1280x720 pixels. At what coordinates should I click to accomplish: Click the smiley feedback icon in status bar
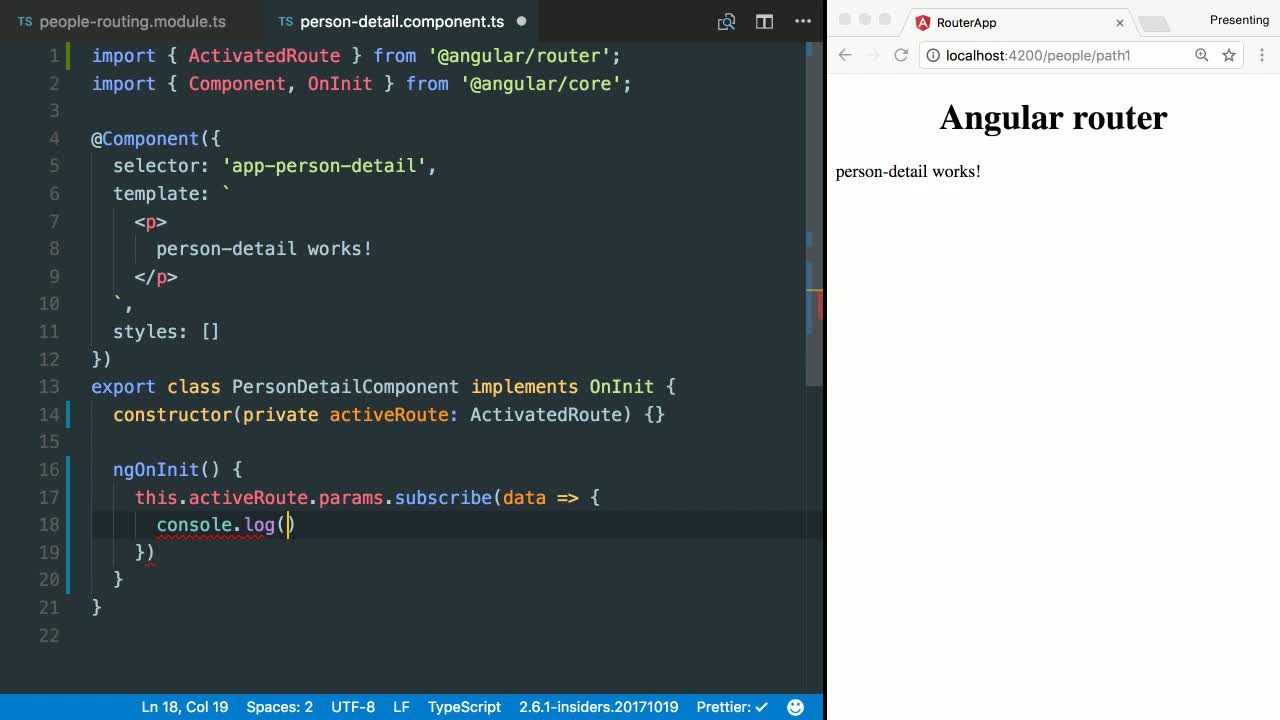click(x=795, y=707)
